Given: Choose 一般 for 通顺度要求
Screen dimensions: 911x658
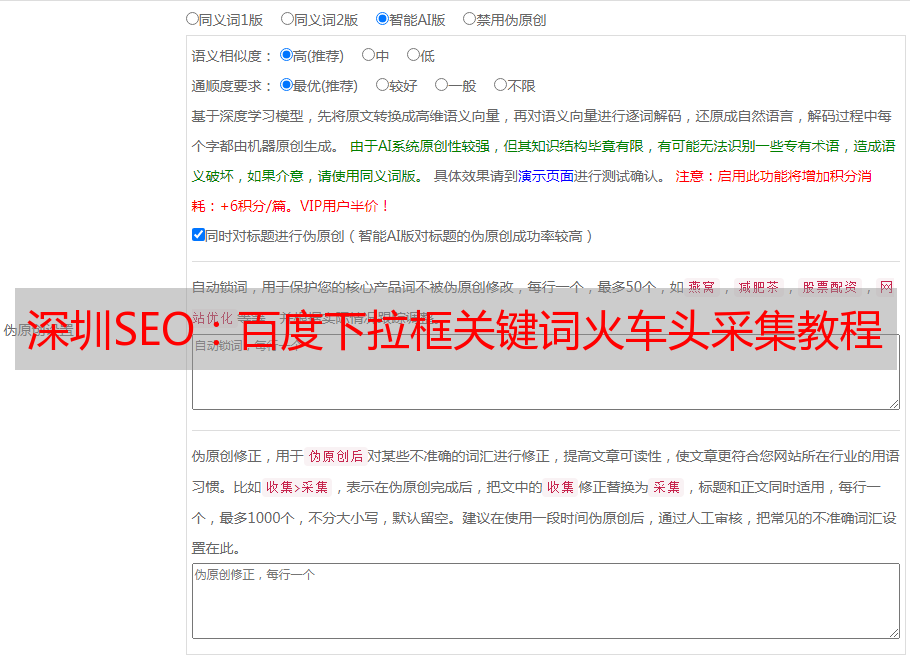Looking at the screenshot, I should tap(441, 85).
